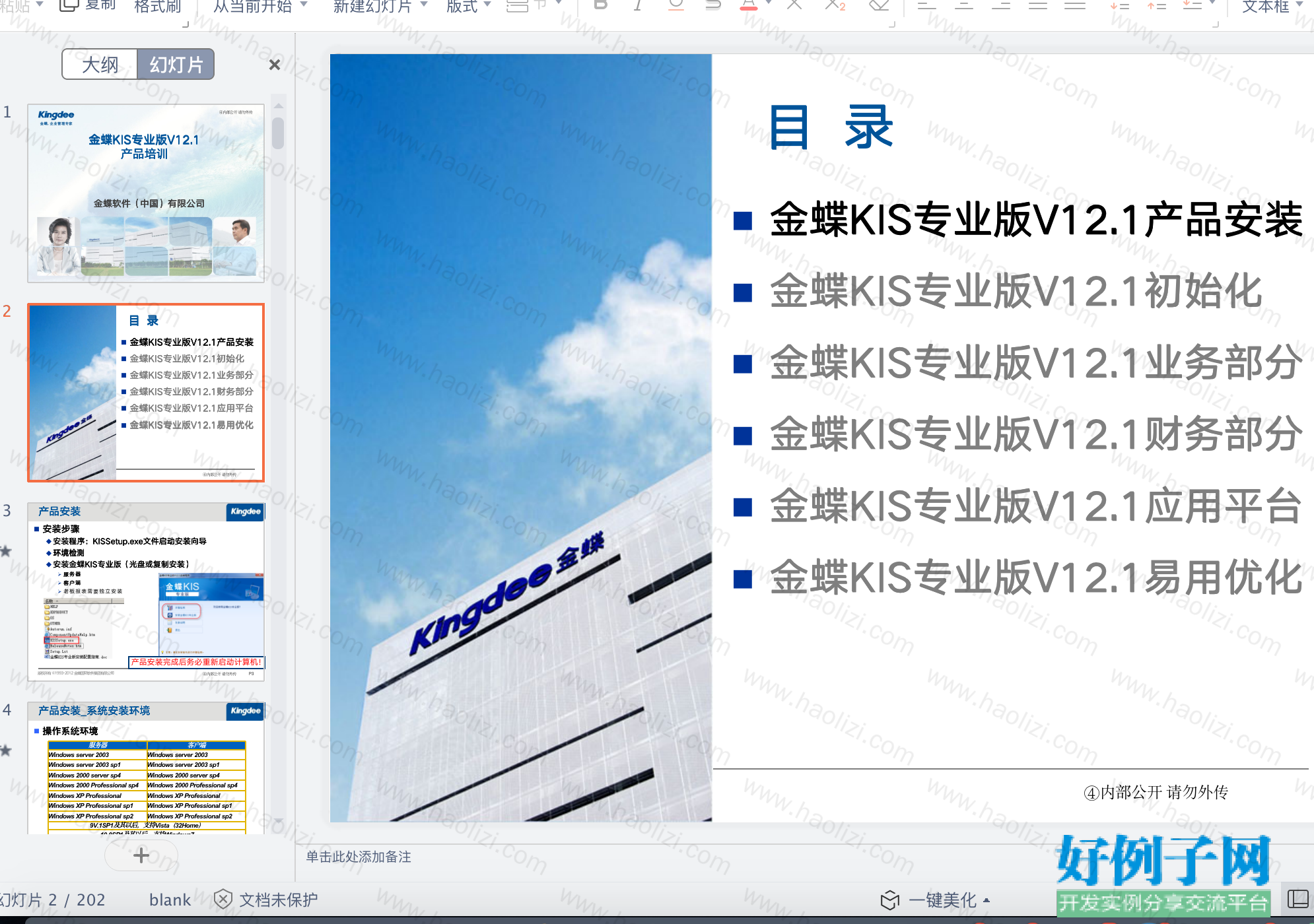Click the Copy (复制) icon

(69, 5)
